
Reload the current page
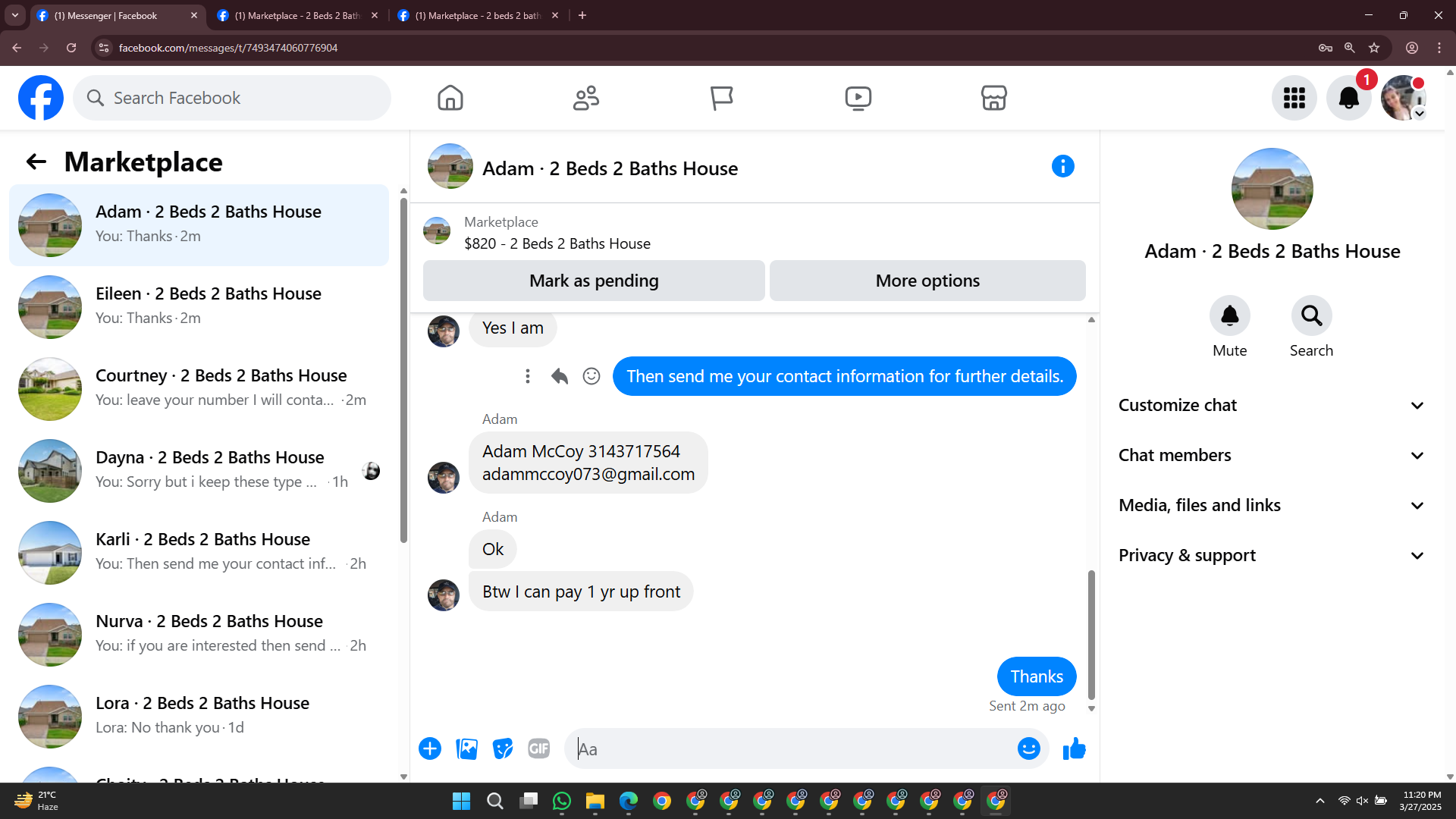[x=71, y=48]
